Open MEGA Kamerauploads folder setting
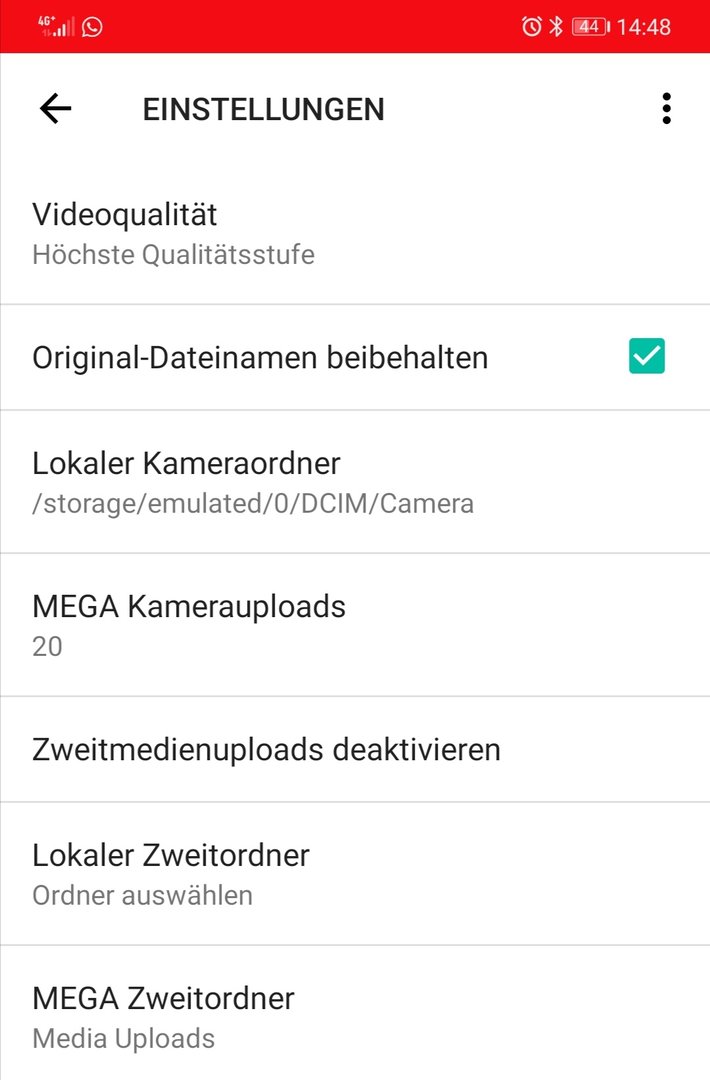710x1080 pixels. click(x=355, y=625)
